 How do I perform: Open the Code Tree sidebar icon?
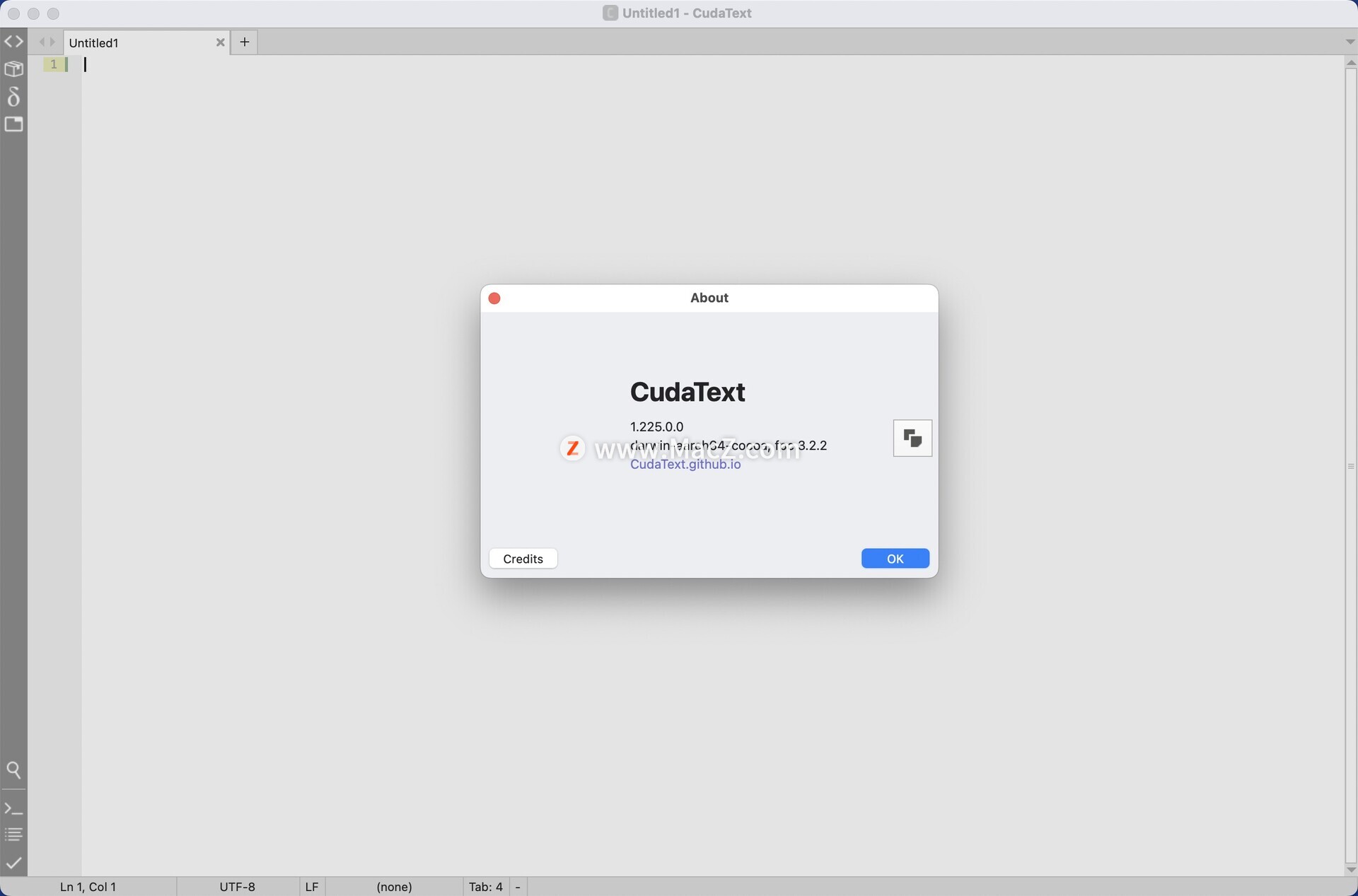(x=13, y=42)
